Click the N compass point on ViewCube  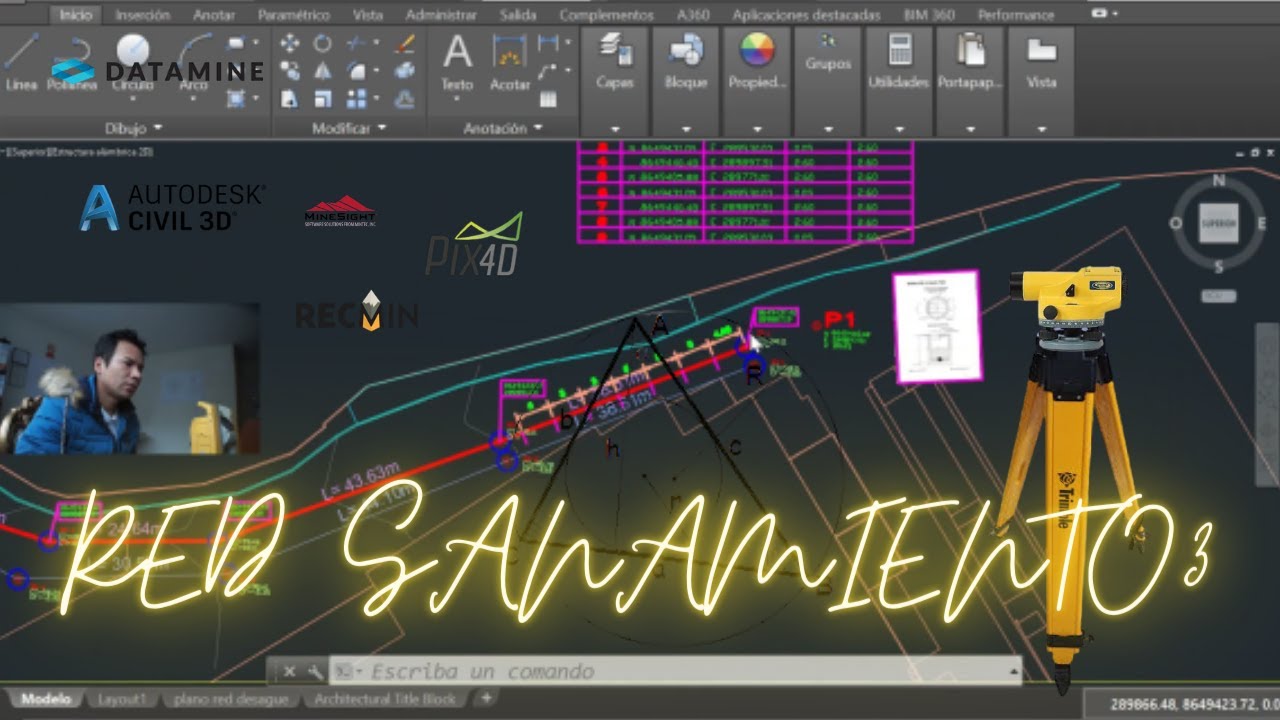1218,181
